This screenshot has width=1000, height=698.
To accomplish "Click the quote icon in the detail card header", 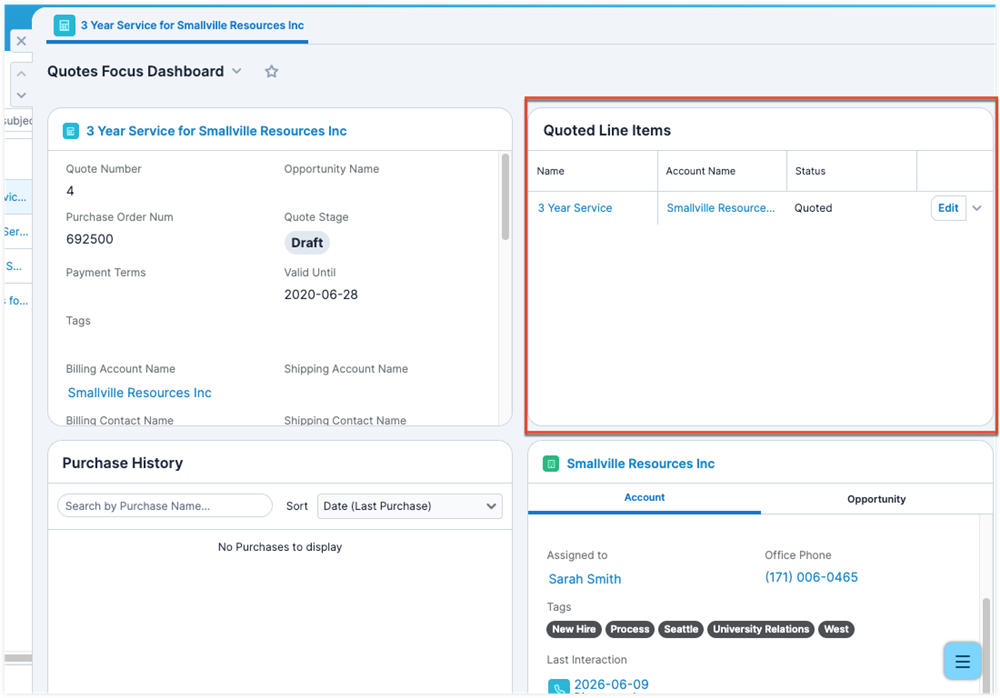I will coord(71,131).
